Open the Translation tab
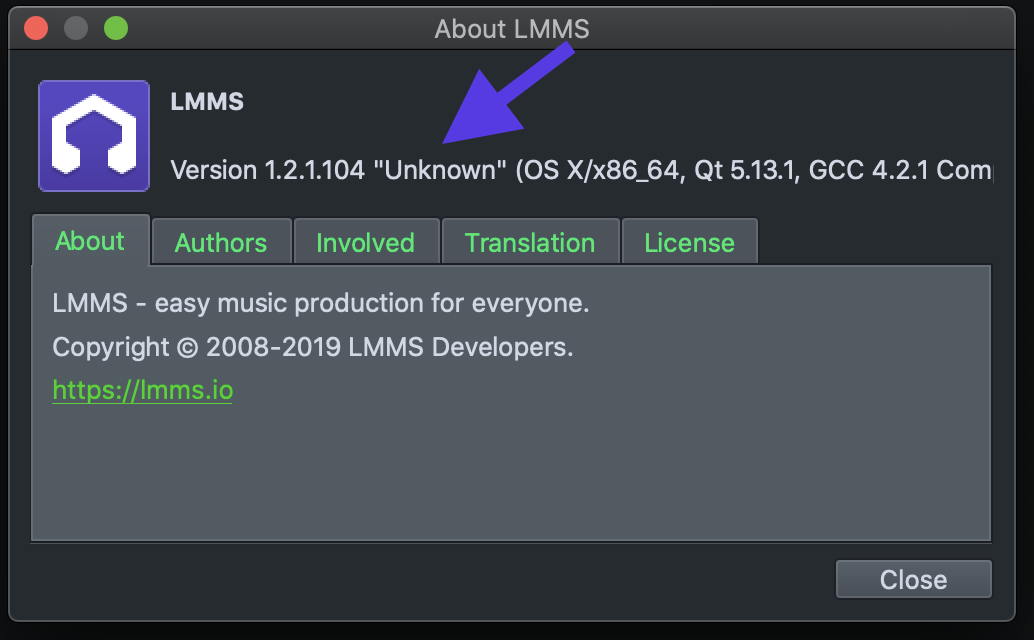 click(x=530, y=242)
